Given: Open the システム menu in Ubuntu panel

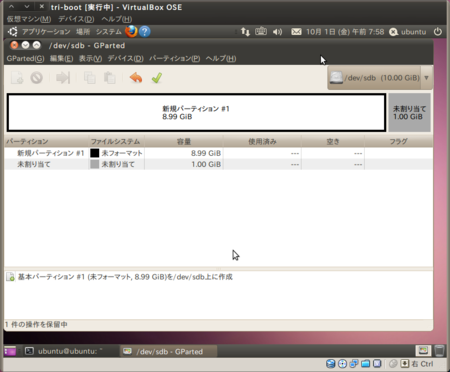Looking at the screenshot, I should click(x=109, y=32).
